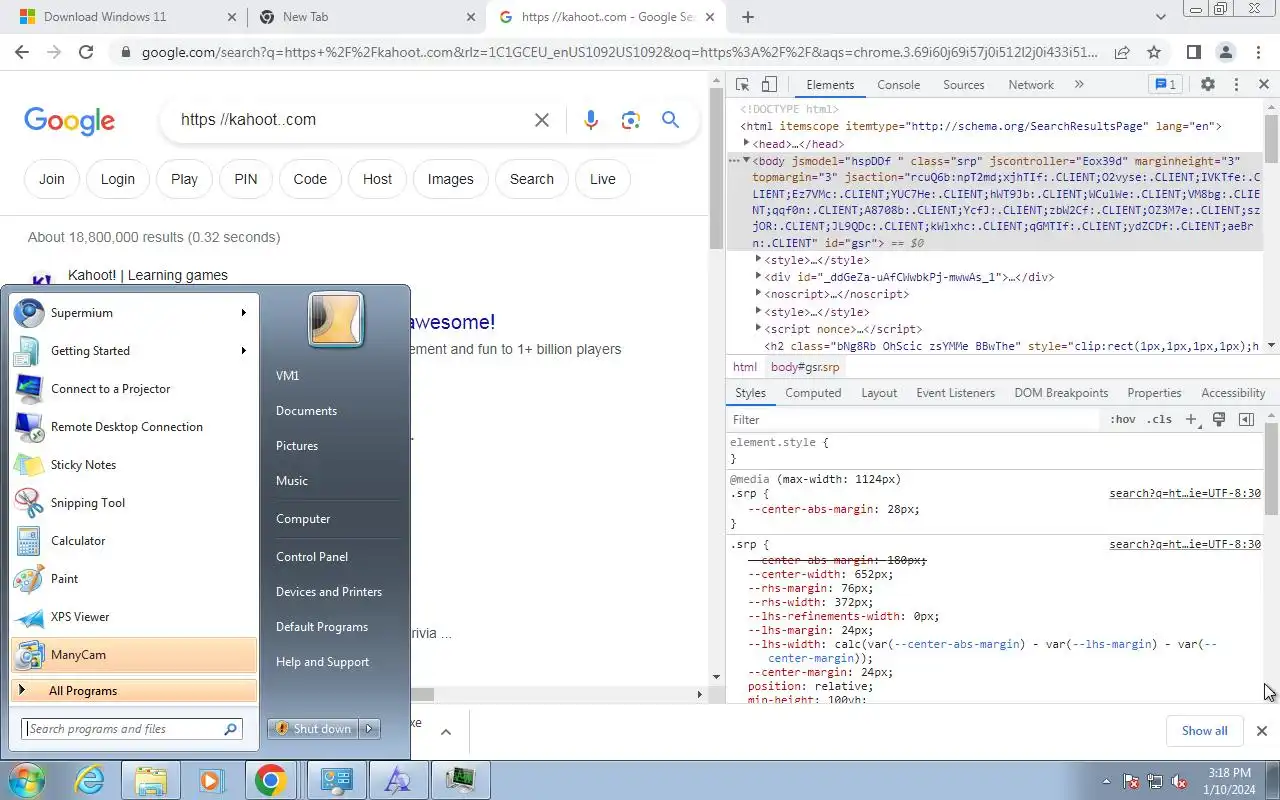Toggle the rendering emulations paintbrush icon
This screenshot has width=1280, height=800.
click(1219, 420)
